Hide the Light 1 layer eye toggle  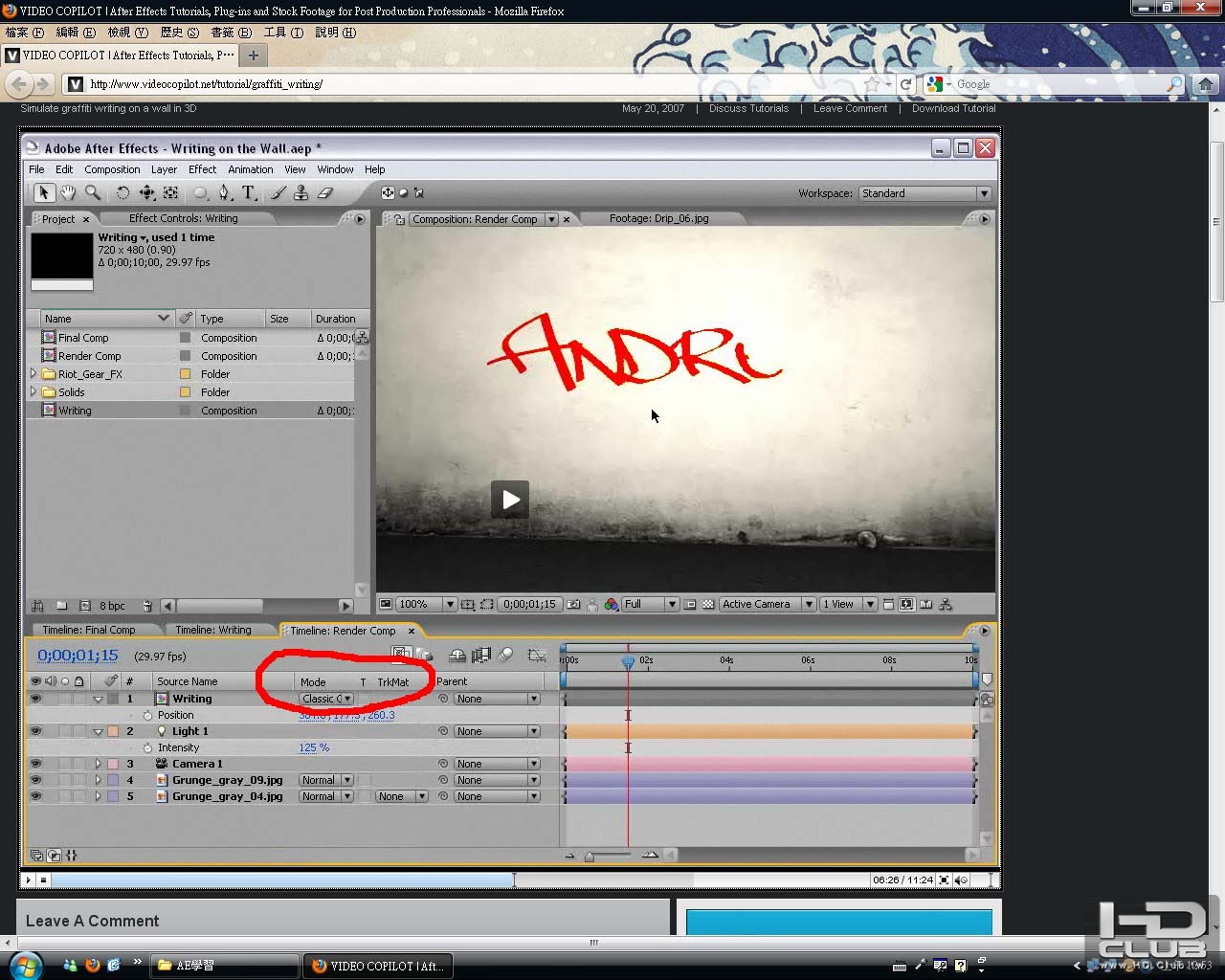click(x=35, y=731)
